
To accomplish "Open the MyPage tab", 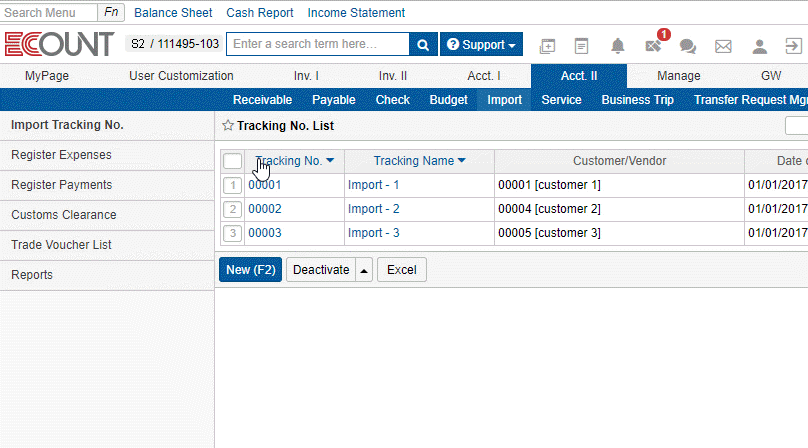I will tap(47, 76).
